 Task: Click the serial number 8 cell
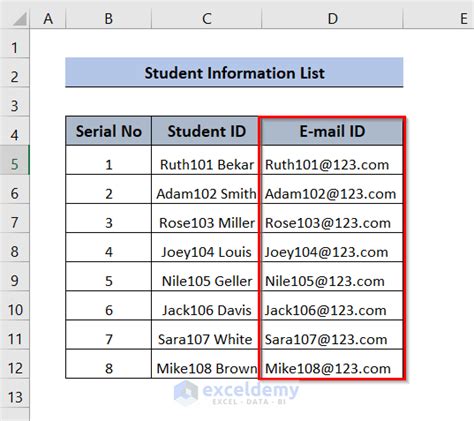[x=108, y=364]
